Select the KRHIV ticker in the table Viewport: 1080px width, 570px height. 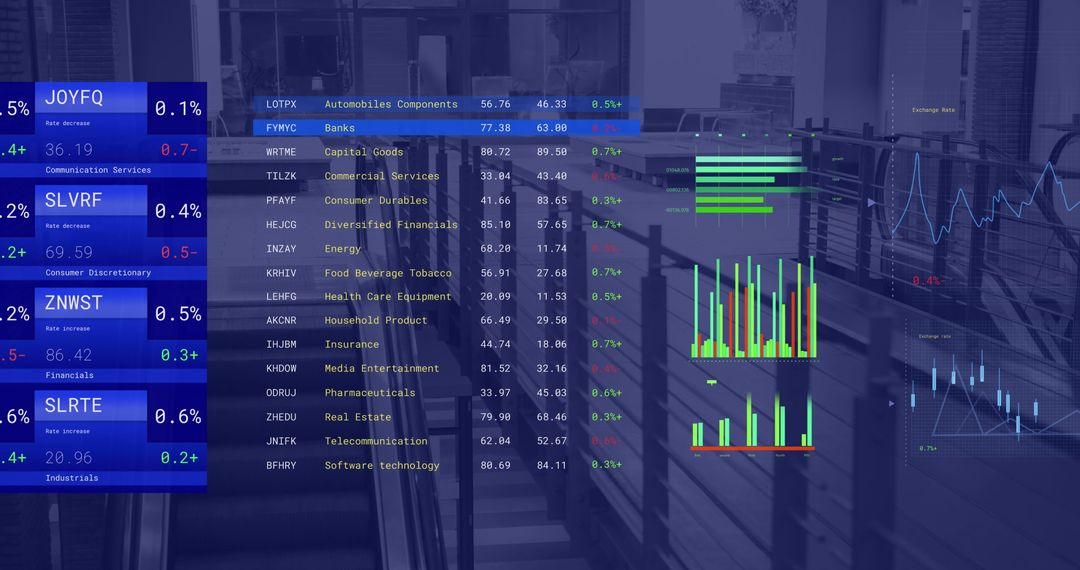[x=281, y=273]
